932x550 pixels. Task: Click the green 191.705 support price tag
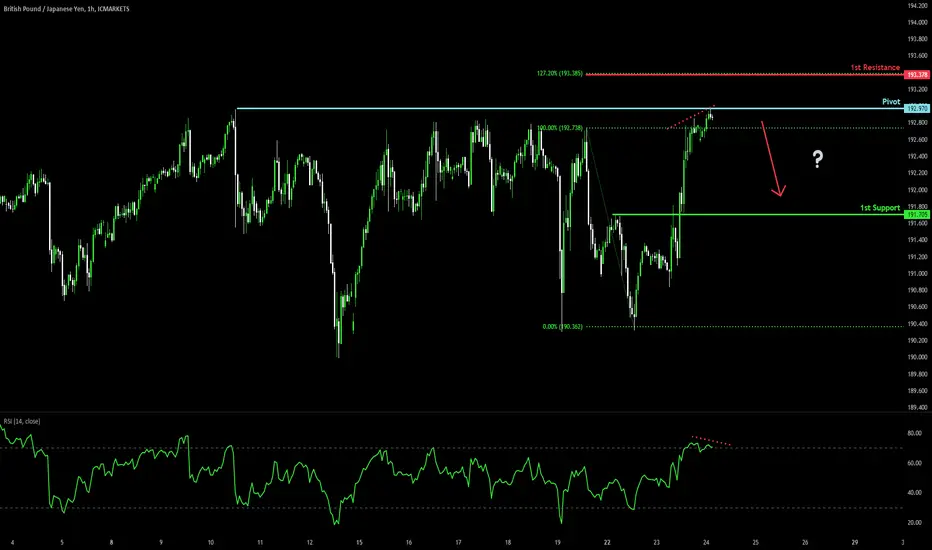tap(917, 214)
